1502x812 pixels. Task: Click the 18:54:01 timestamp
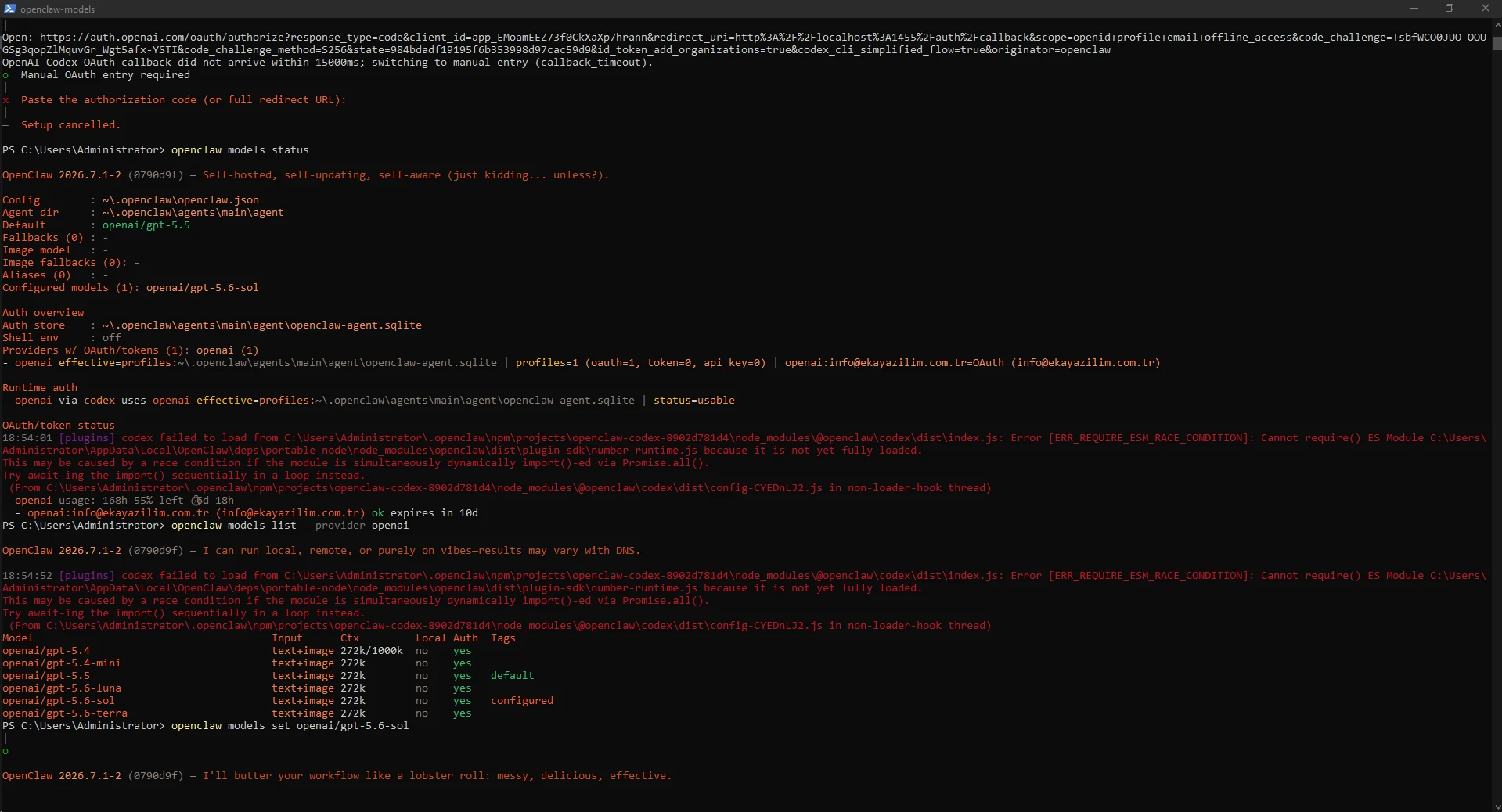[27, 438]
